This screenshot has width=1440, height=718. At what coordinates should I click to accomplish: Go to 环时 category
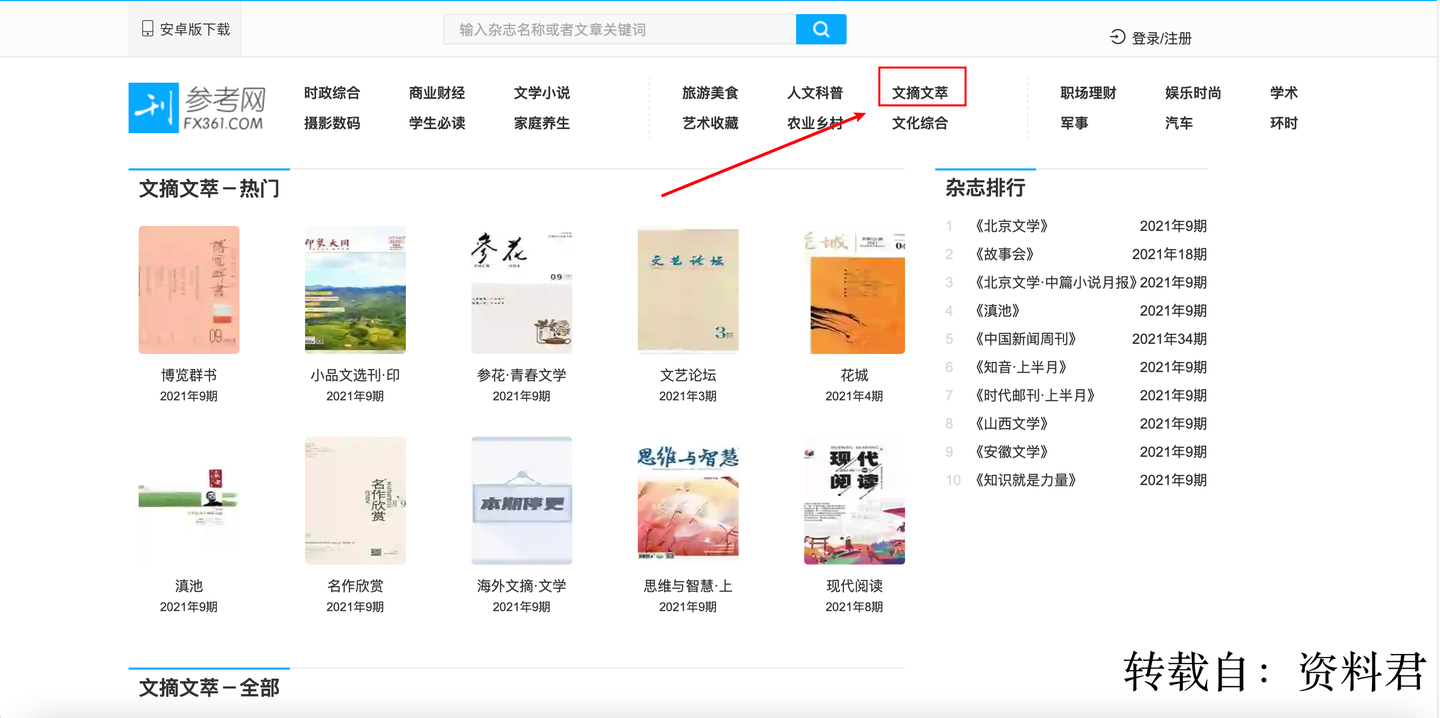click(x=1284, y=123)
